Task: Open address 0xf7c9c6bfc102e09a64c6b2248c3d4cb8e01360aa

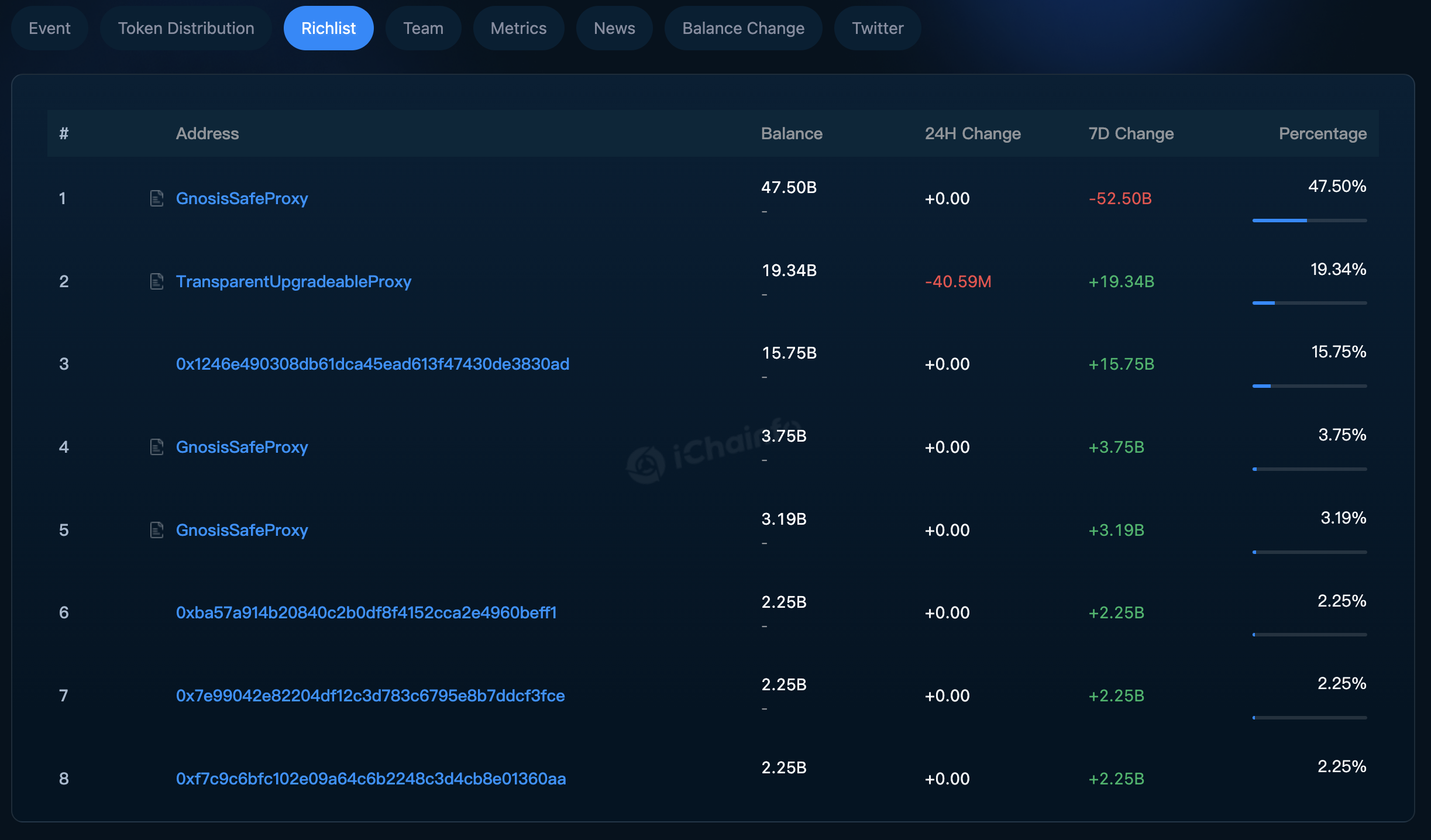Action: [371, 779]
